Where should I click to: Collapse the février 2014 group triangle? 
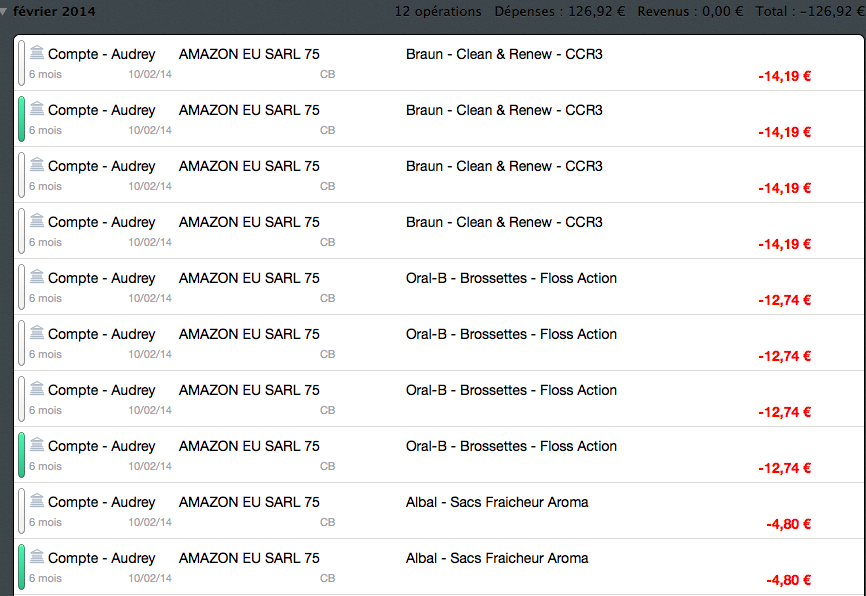pyautogui.click(x=3, y=12)
